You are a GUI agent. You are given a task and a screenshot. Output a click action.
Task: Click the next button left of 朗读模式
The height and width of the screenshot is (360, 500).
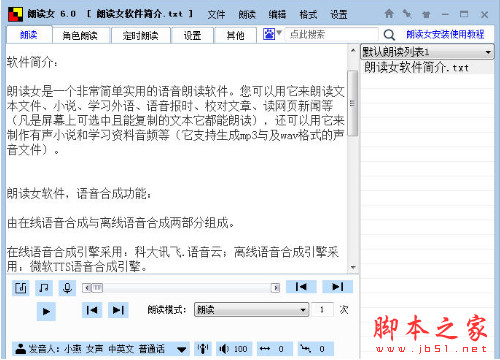point(118,310)
